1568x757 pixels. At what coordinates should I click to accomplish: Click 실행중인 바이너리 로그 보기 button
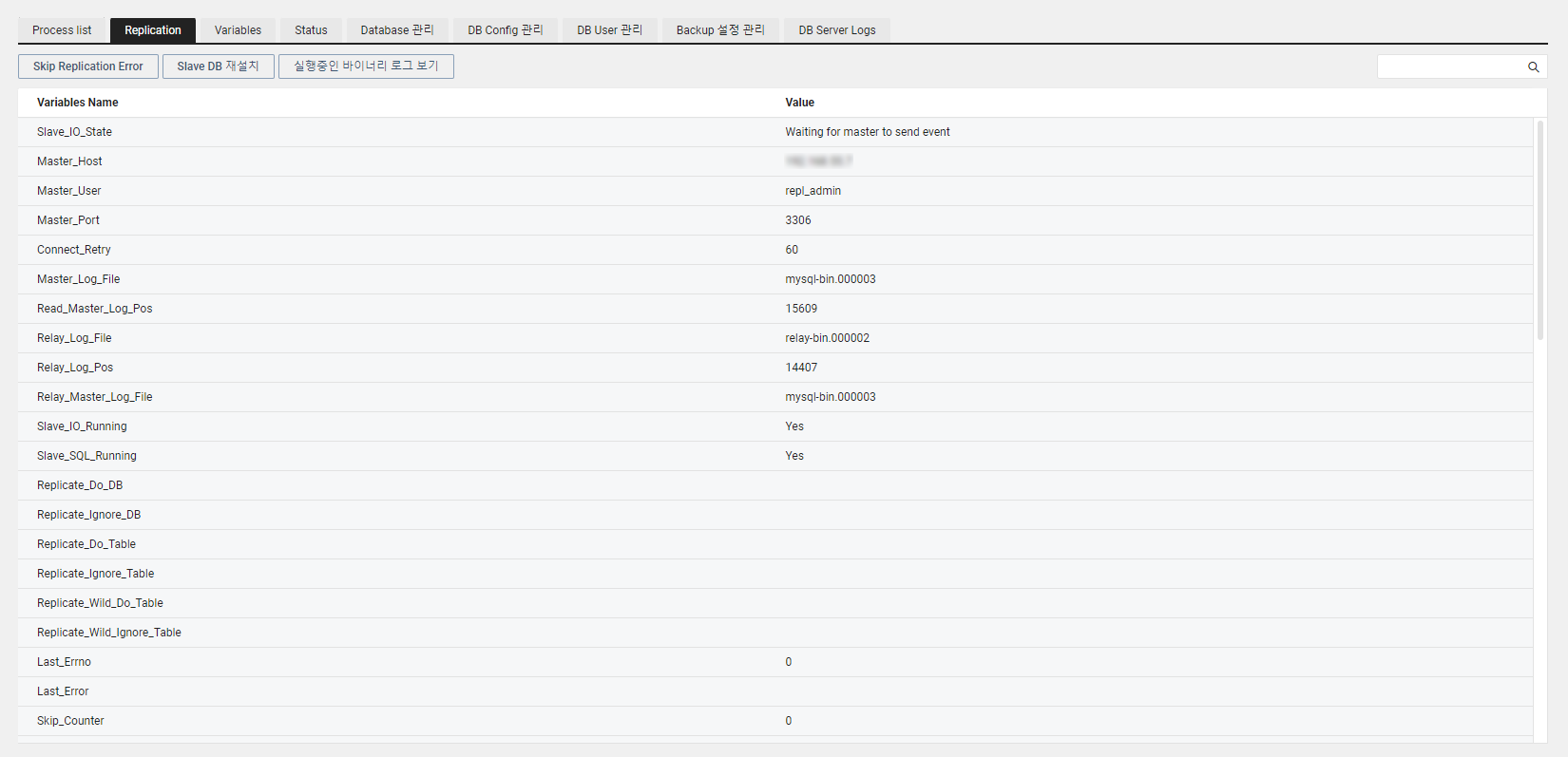coord(366,66)
